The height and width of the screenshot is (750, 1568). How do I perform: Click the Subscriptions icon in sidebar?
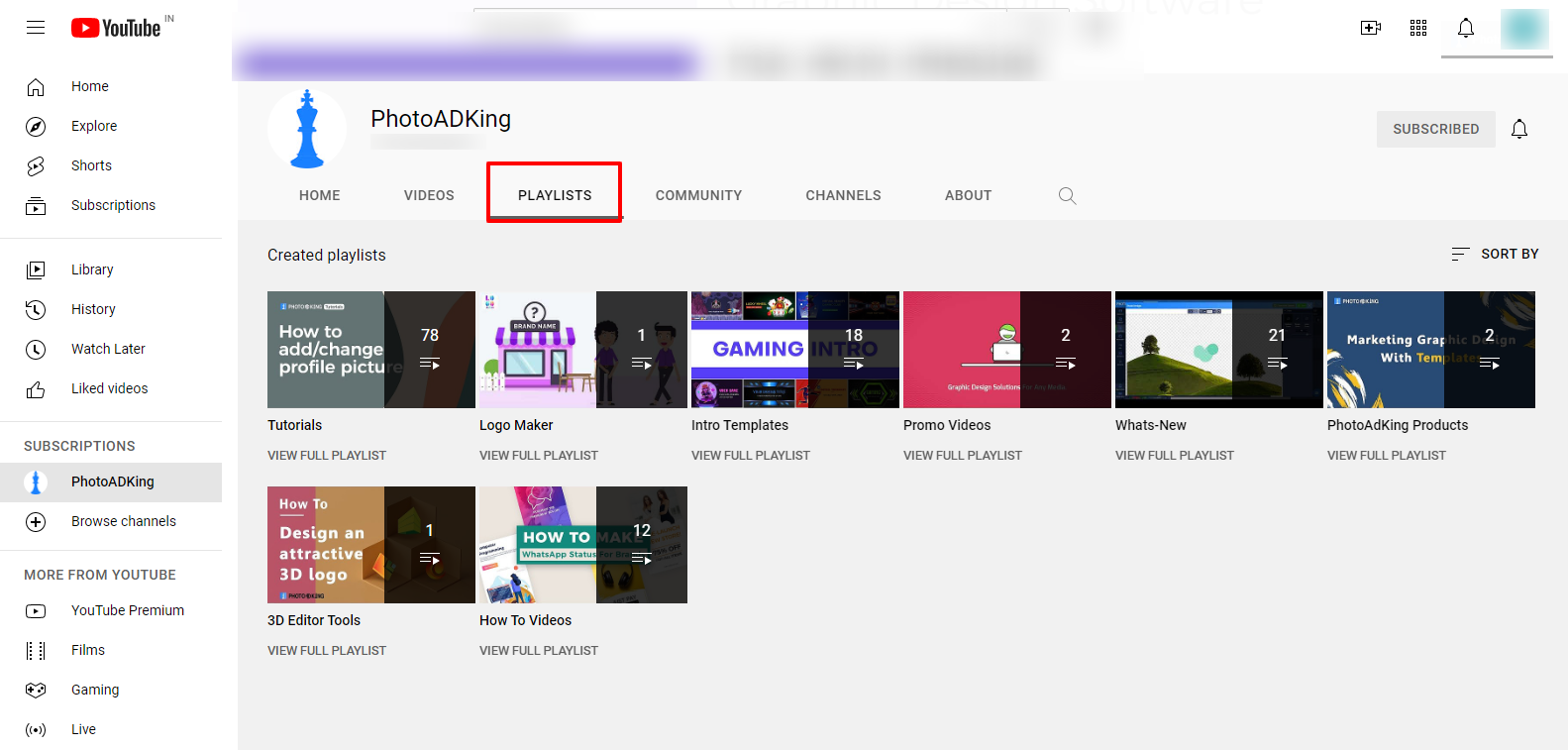36,206
